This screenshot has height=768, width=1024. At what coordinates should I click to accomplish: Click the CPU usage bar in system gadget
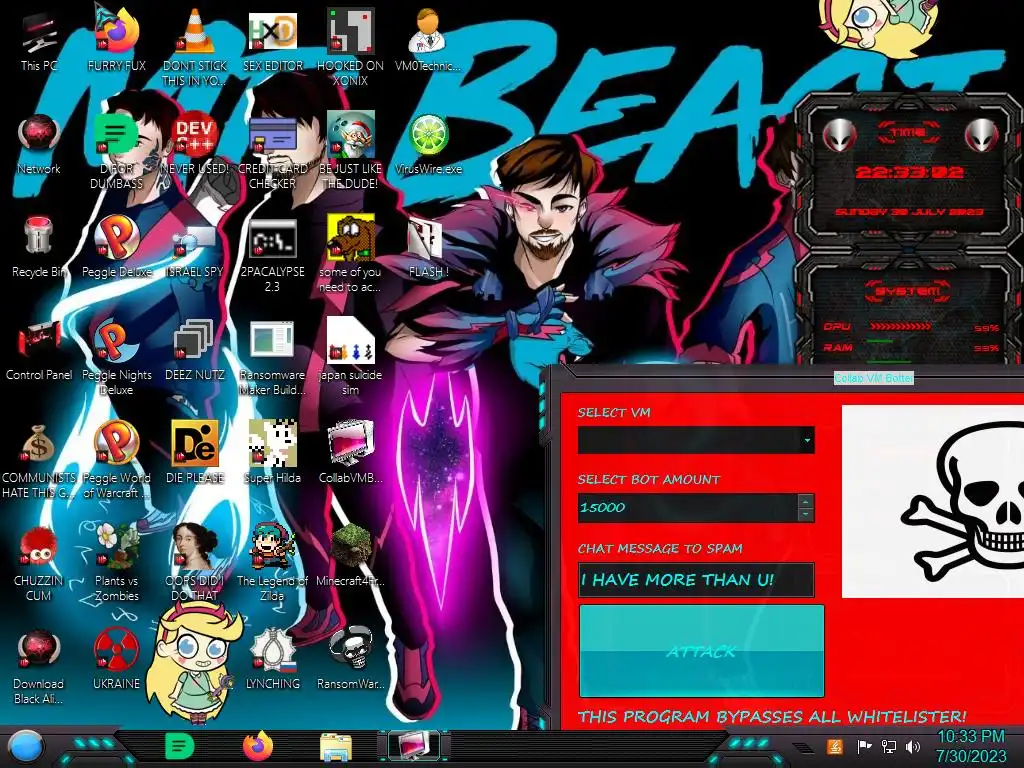901,327
